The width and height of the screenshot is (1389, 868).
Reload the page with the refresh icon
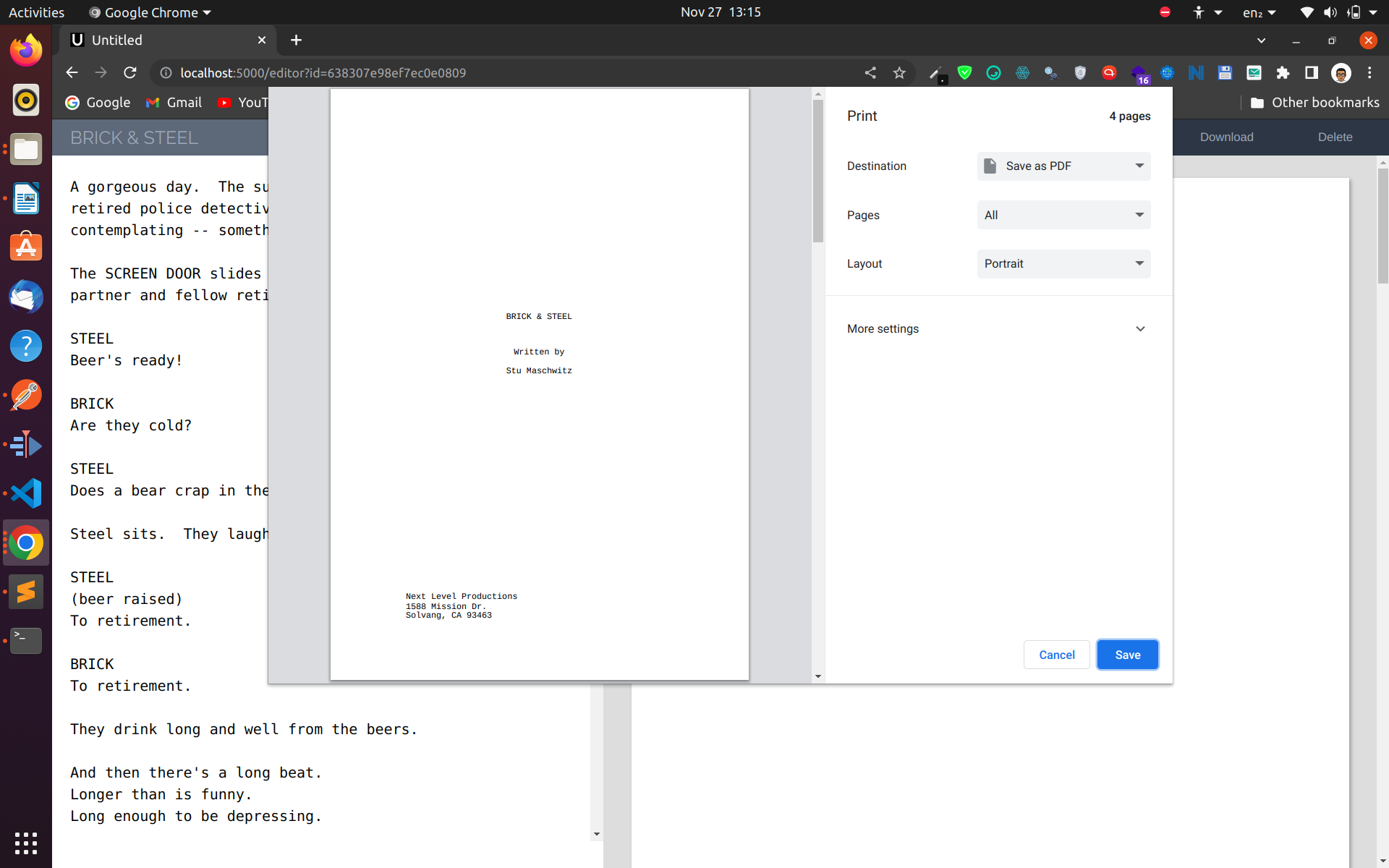coord(130,72)
